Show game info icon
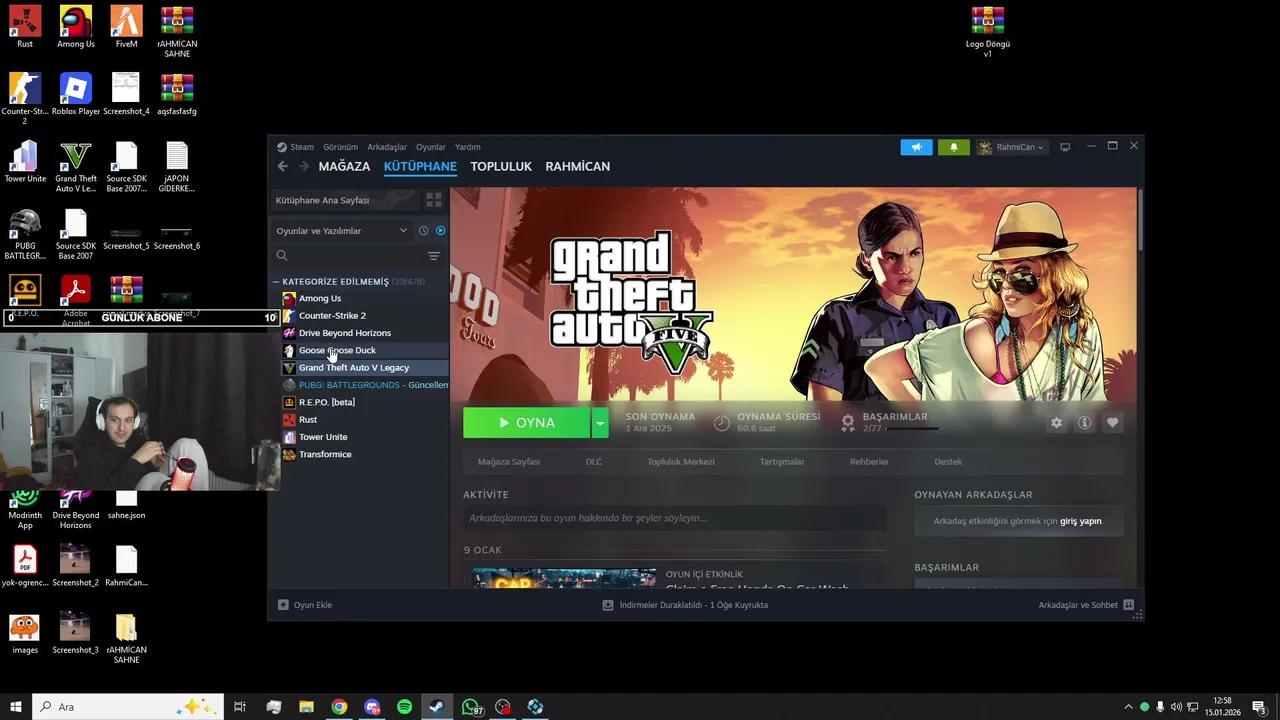 pos(1084,423)
